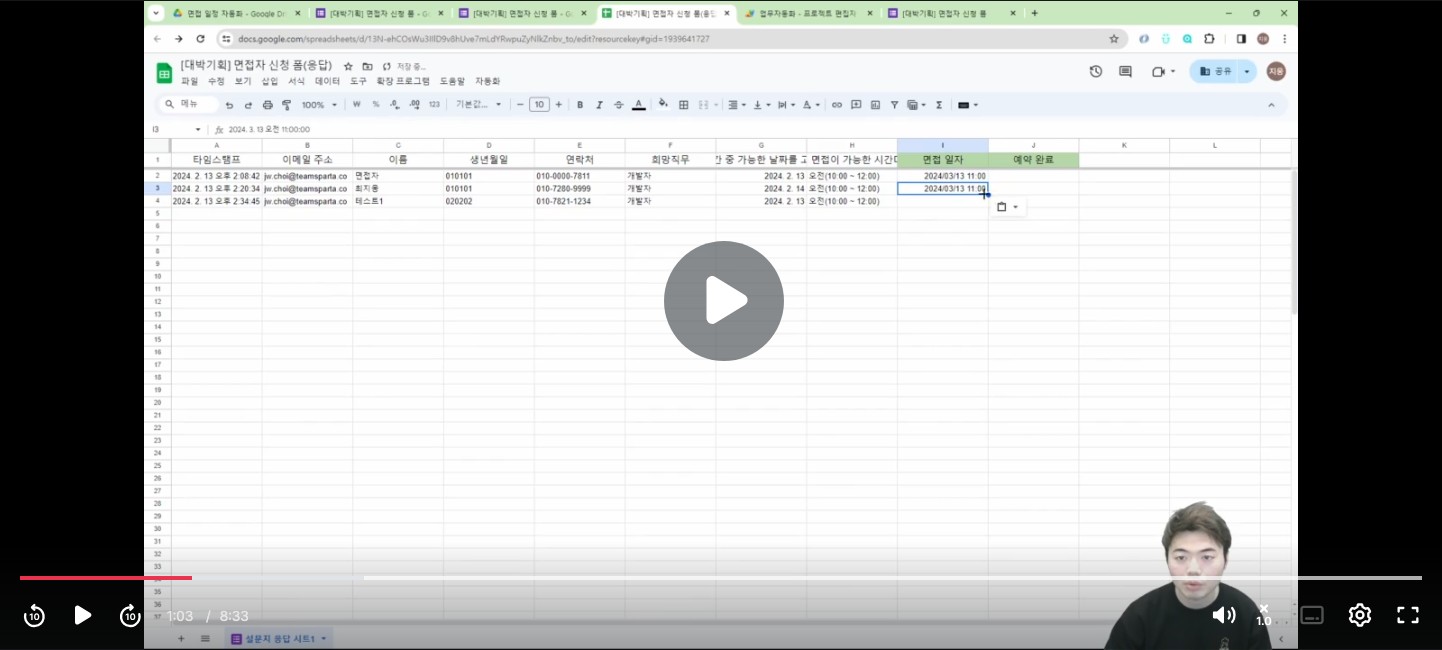Open text rotation dropdown
The image size is (1442, 650).
tap(810, 105)
